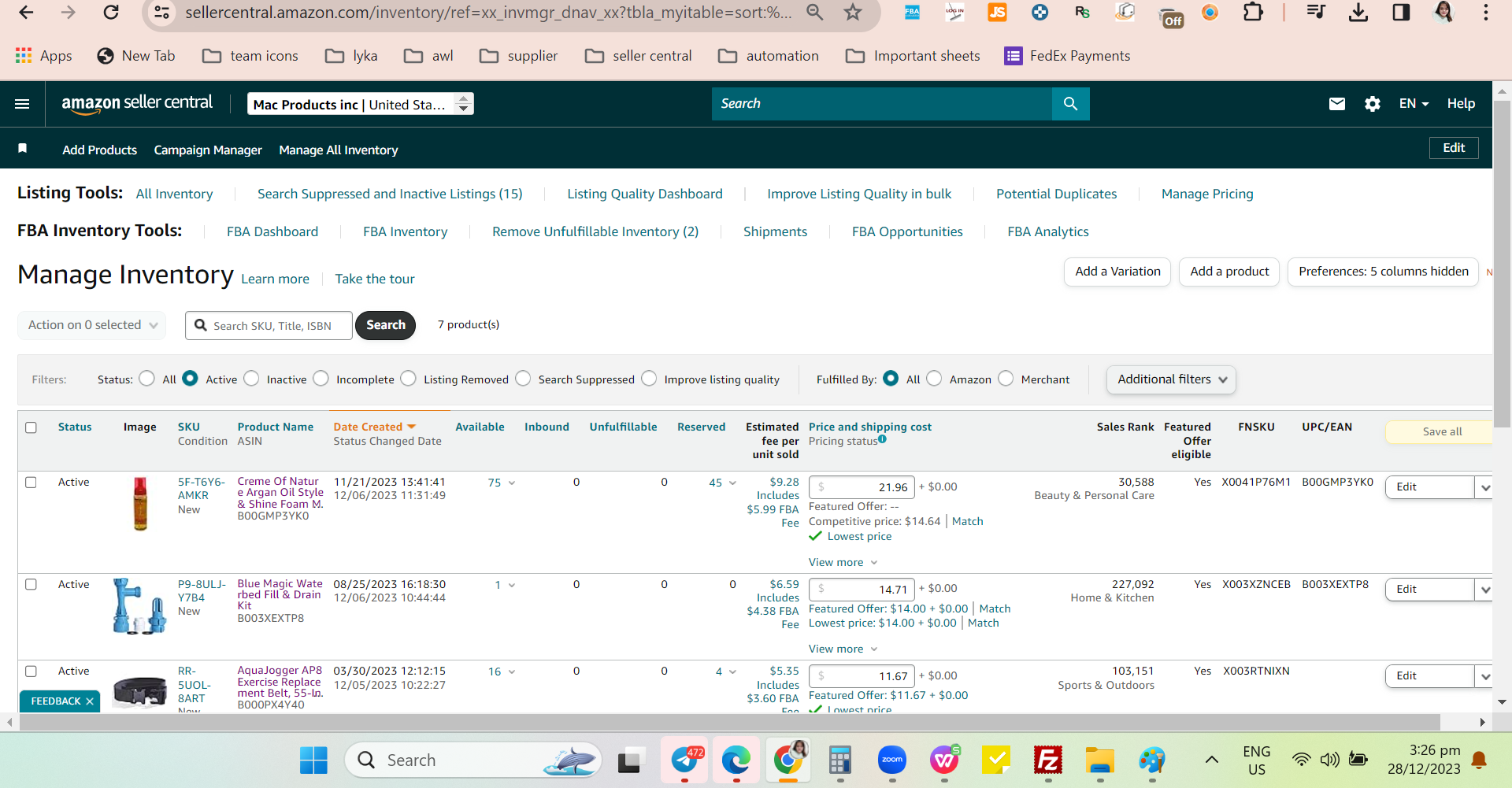The image size is (1512, 788).
Task: Open the Shipments FBA tool
Action: 775,231
